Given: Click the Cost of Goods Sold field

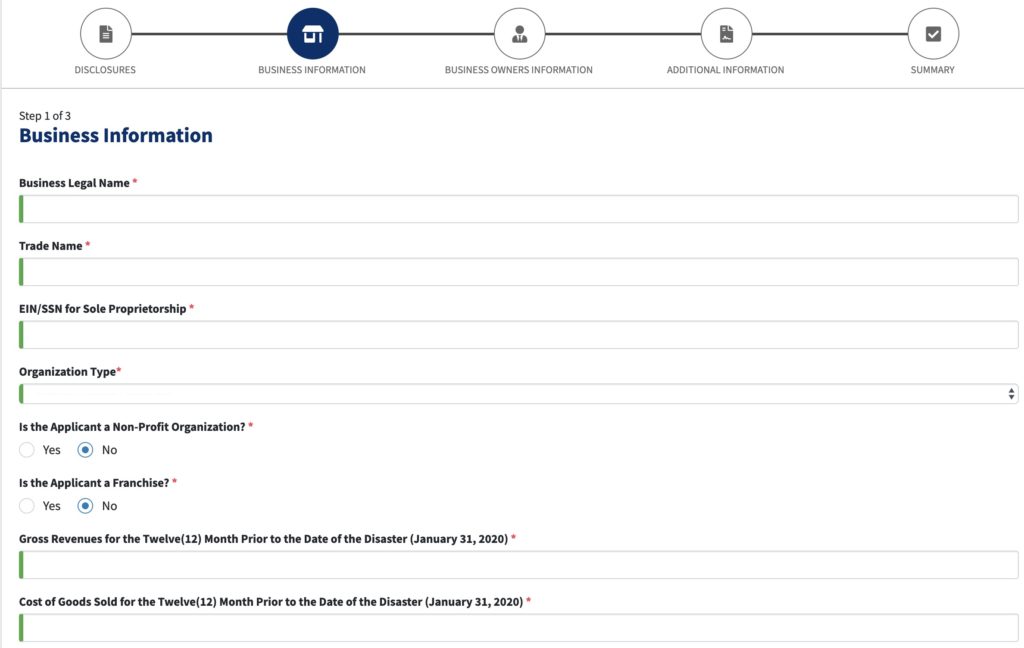Looking at the screenshot, I should coord(518,628).
